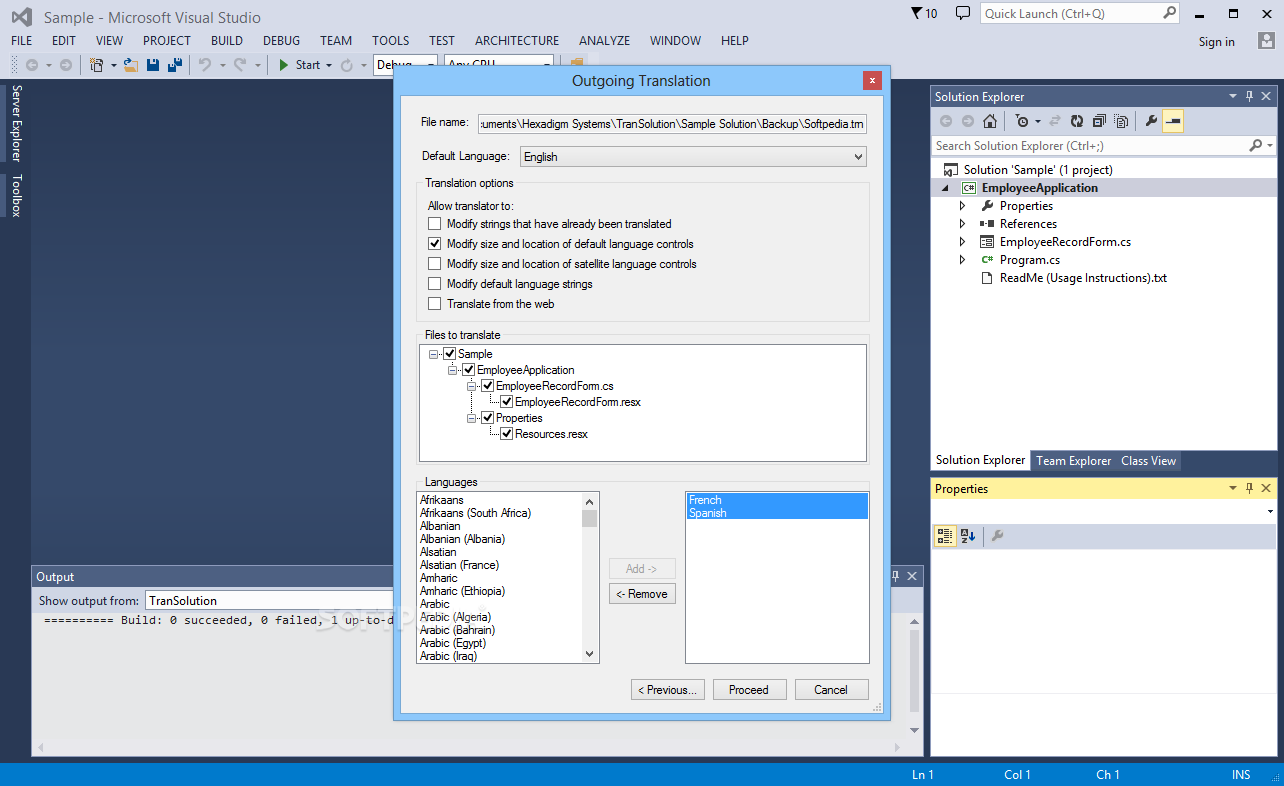This screenshot has width=1284, height=786.
Task: Uncheck EmployeeRecordForm.resx checkbox
Action: [x=506, y=402]
